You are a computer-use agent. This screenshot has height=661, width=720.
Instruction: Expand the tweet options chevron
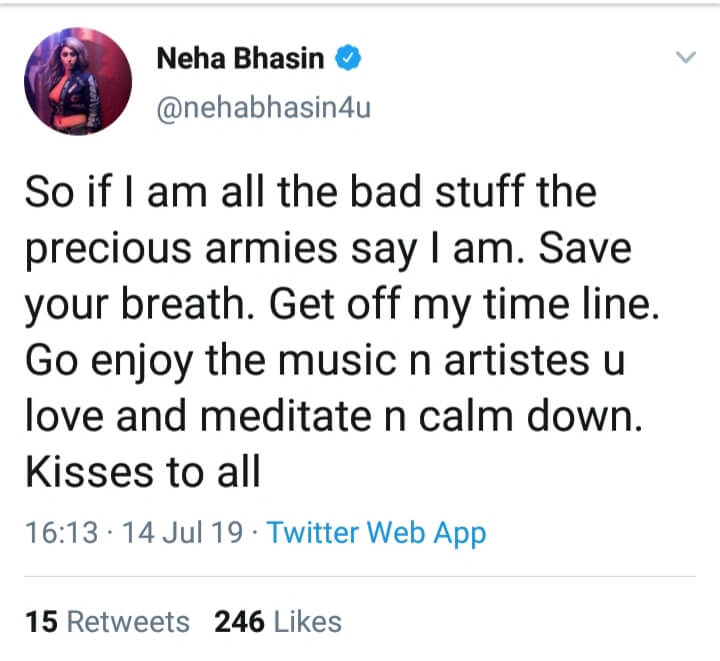pos(685,58)
